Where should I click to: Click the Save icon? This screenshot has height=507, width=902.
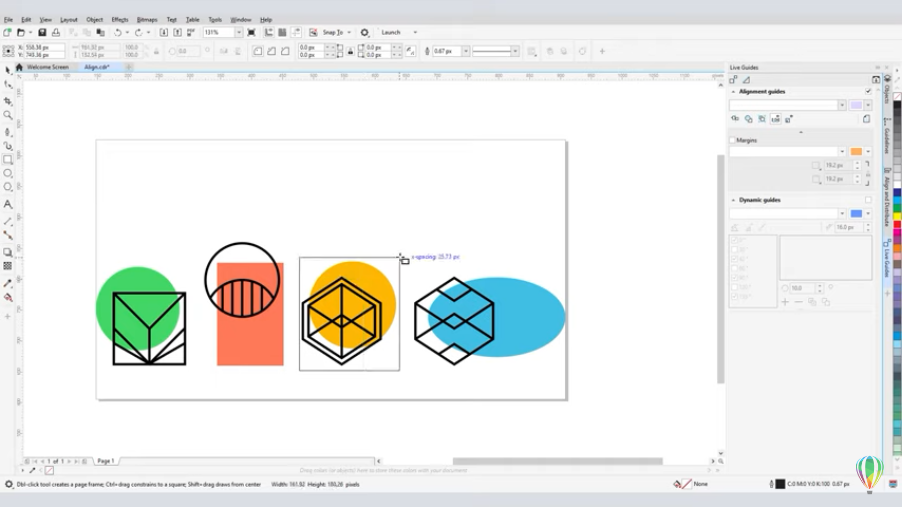coord(42,32)
